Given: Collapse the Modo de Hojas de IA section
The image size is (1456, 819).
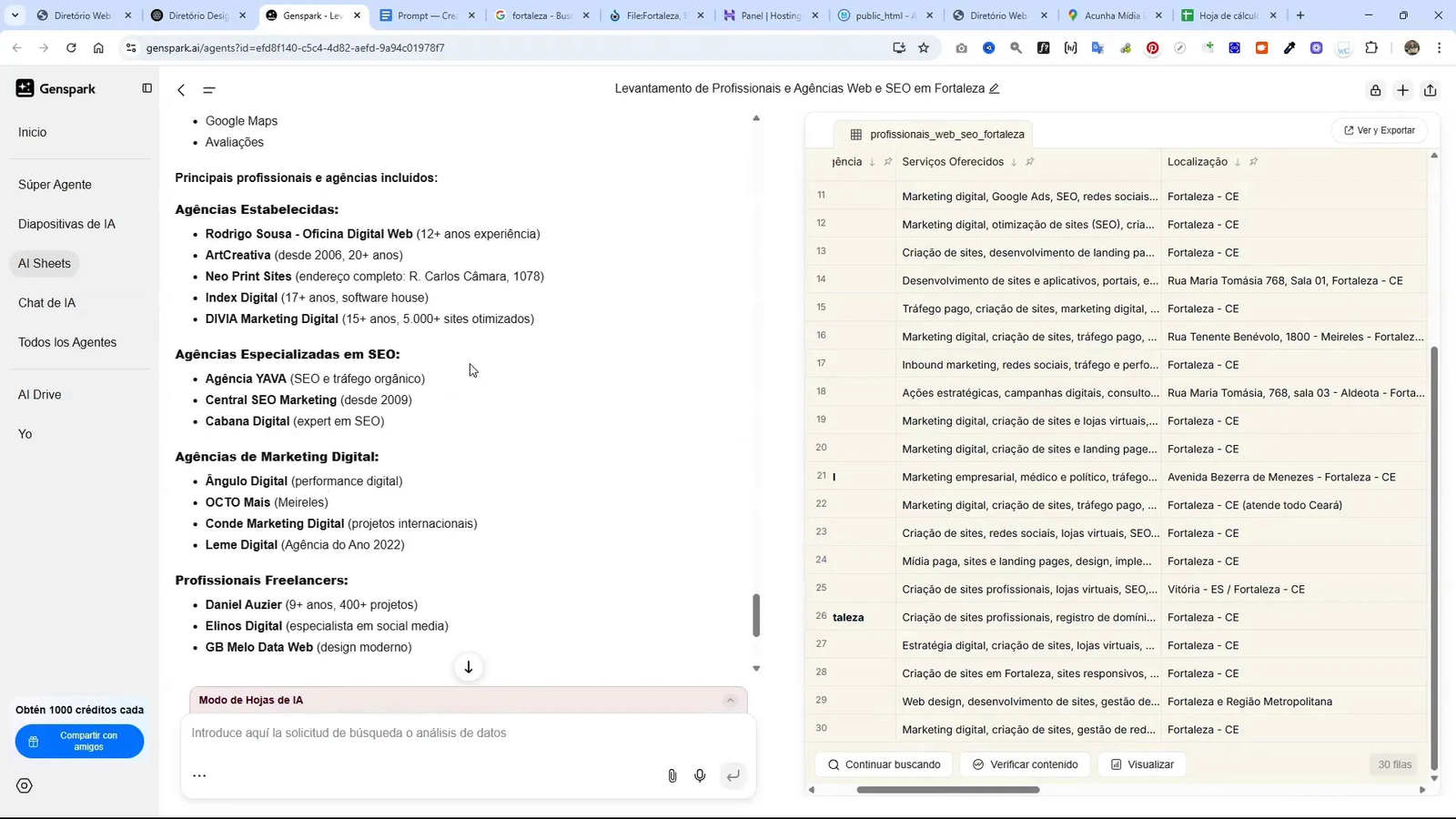Looking at the screenshot, I should [731, 700].
